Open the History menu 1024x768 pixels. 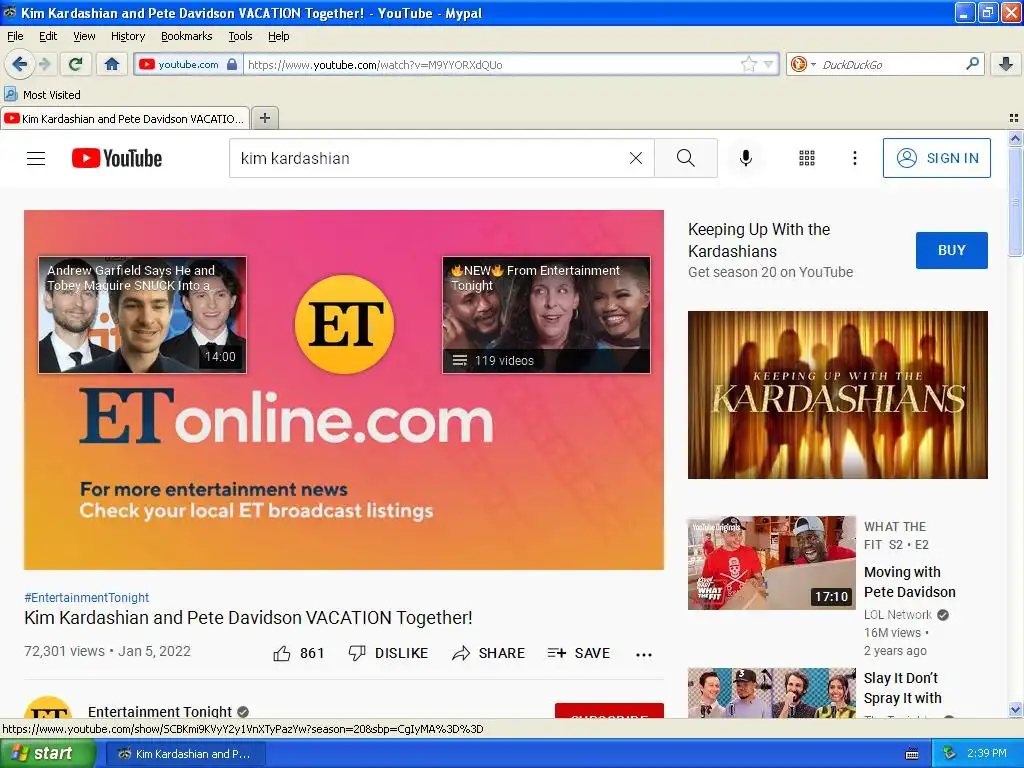click(x=127, y=36)
